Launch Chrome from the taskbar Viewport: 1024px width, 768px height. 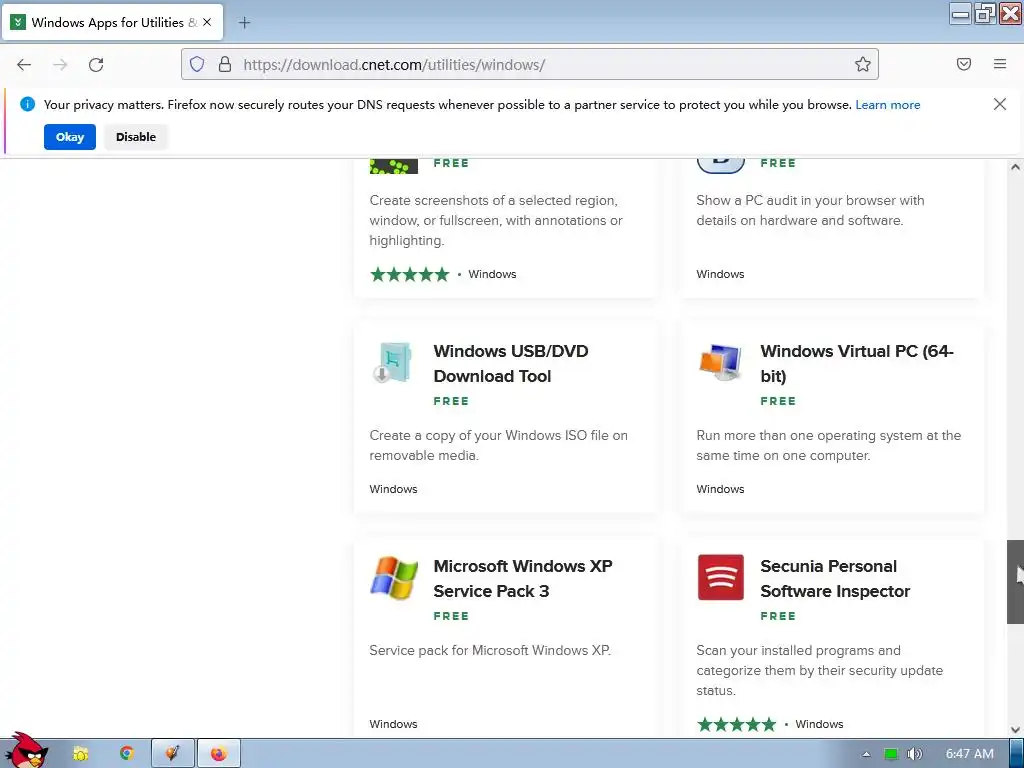(127, 754)
